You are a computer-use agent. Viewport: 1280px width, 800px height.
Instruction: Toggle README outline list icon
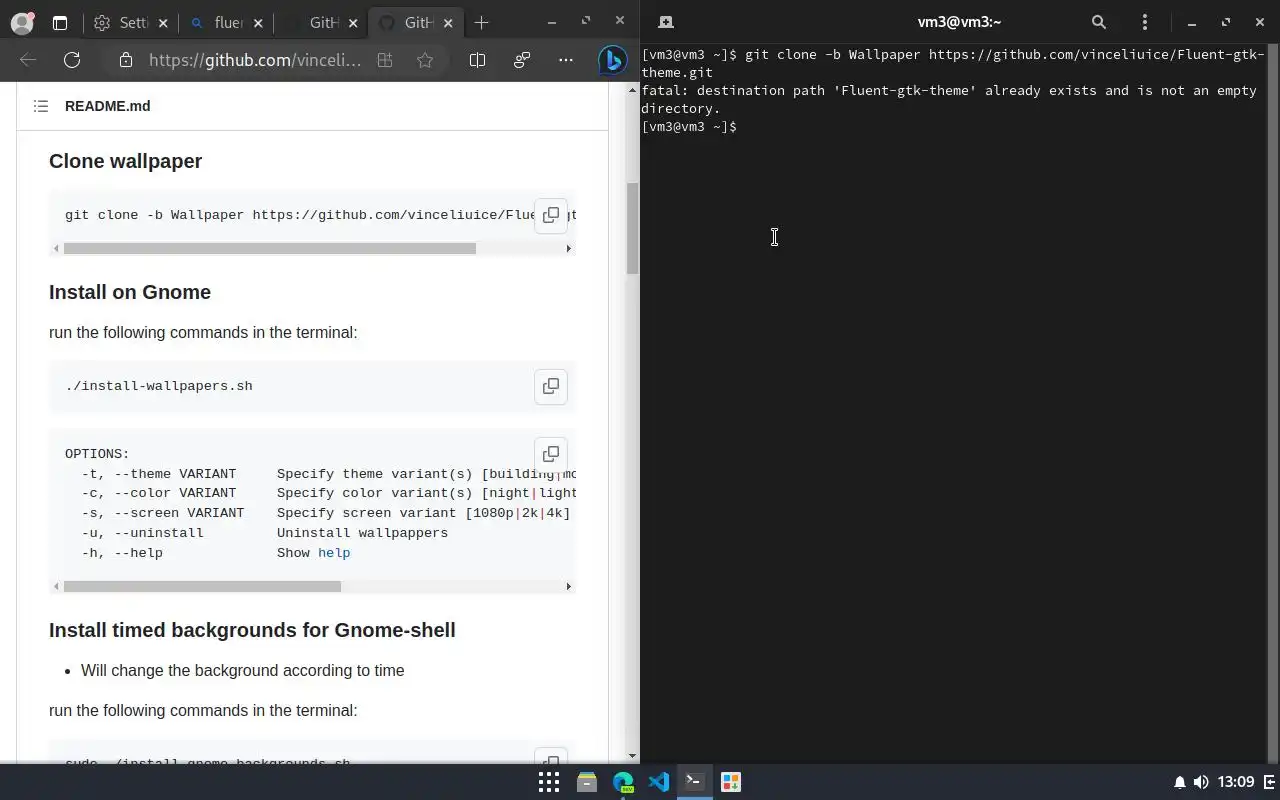click(x=41, y=106)
